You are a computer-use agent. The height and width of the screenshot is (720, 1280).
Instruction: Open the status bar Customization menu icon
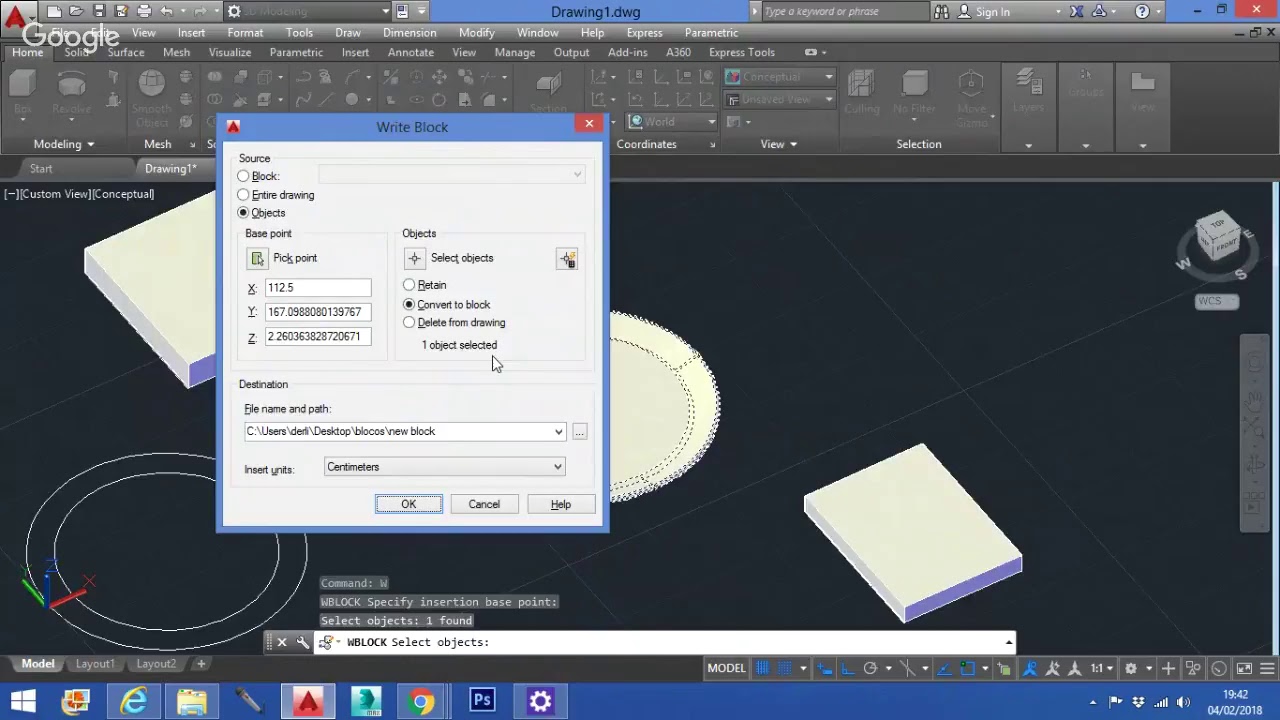tap(1267, 668)
